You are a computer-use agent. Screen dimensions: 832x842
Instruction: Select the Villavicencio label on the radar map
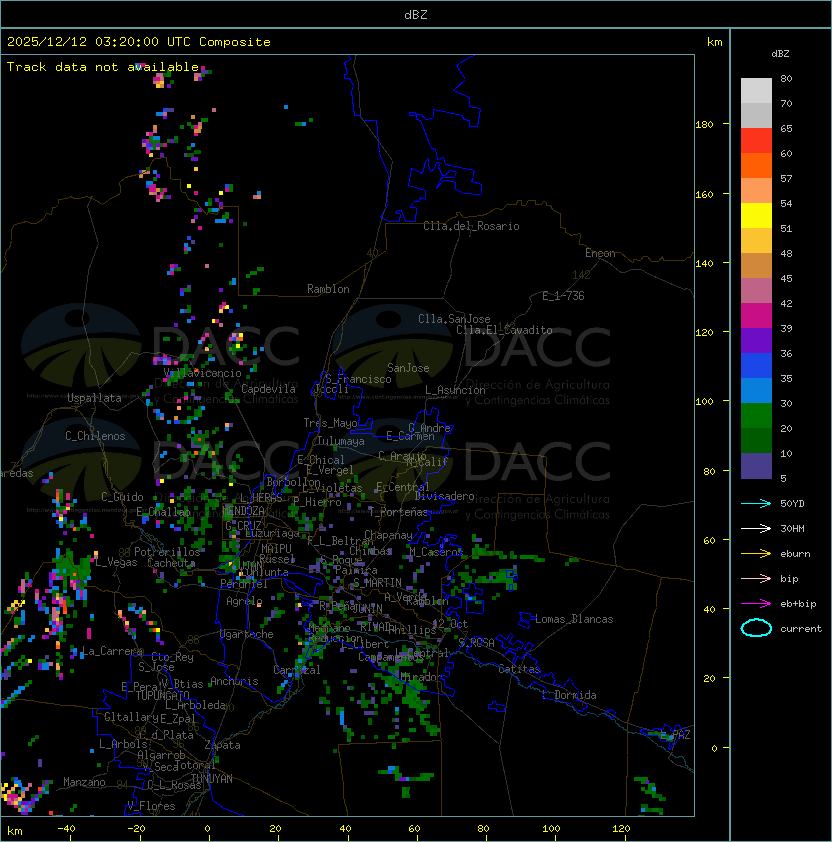point(204,372)
